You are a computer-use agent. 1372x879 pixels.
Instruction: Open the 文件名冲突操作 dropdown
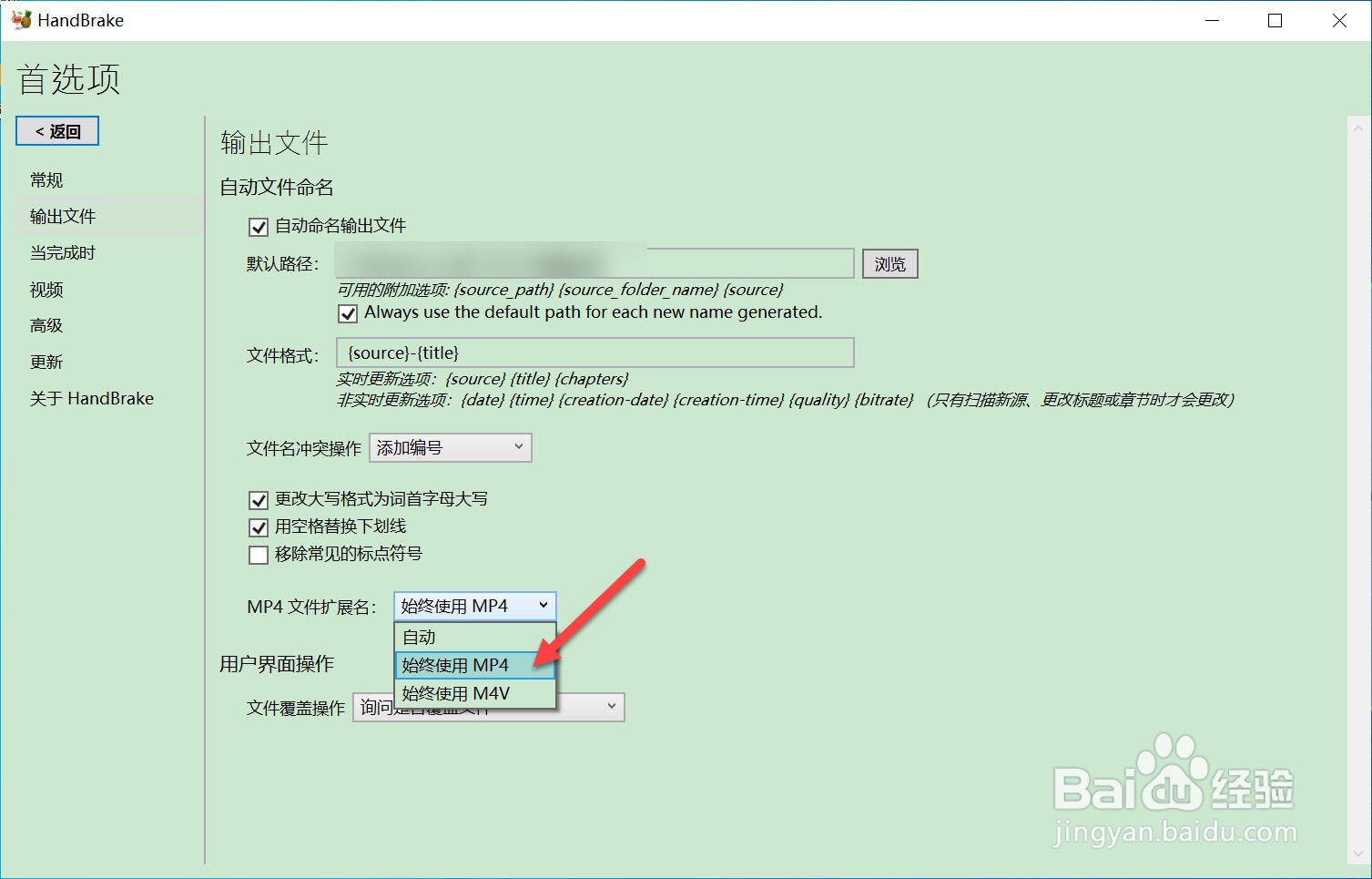coord(451,448)
